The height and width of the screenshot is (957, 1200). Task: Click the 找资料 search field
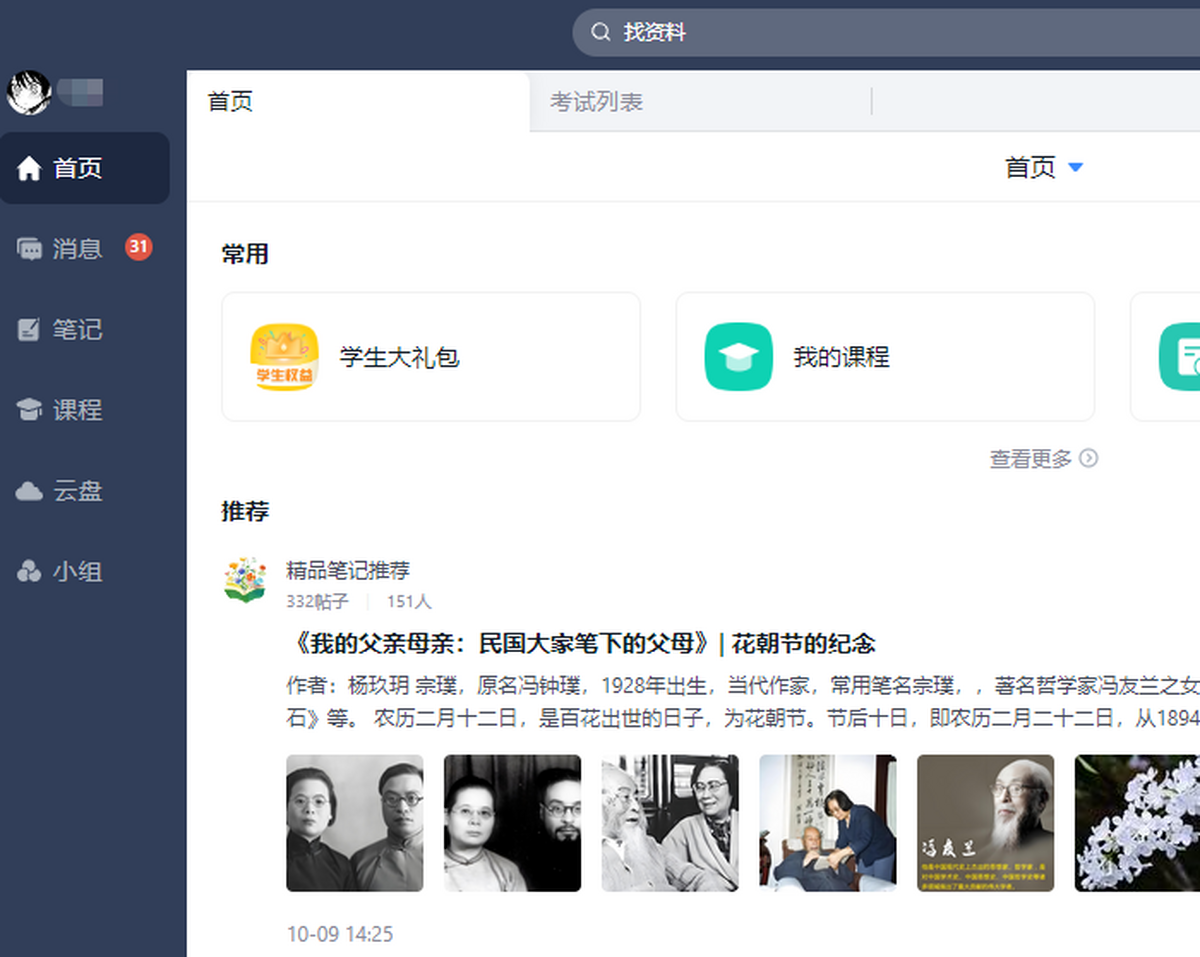tap(886, 32)
